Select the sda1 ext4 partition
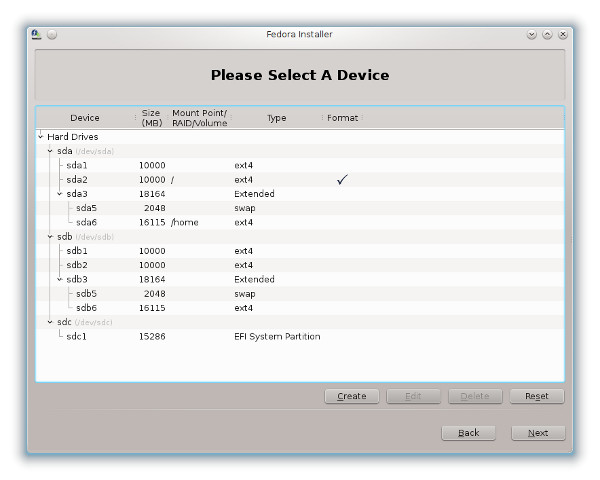Screen dimensions: 600x480 [78, 165]
